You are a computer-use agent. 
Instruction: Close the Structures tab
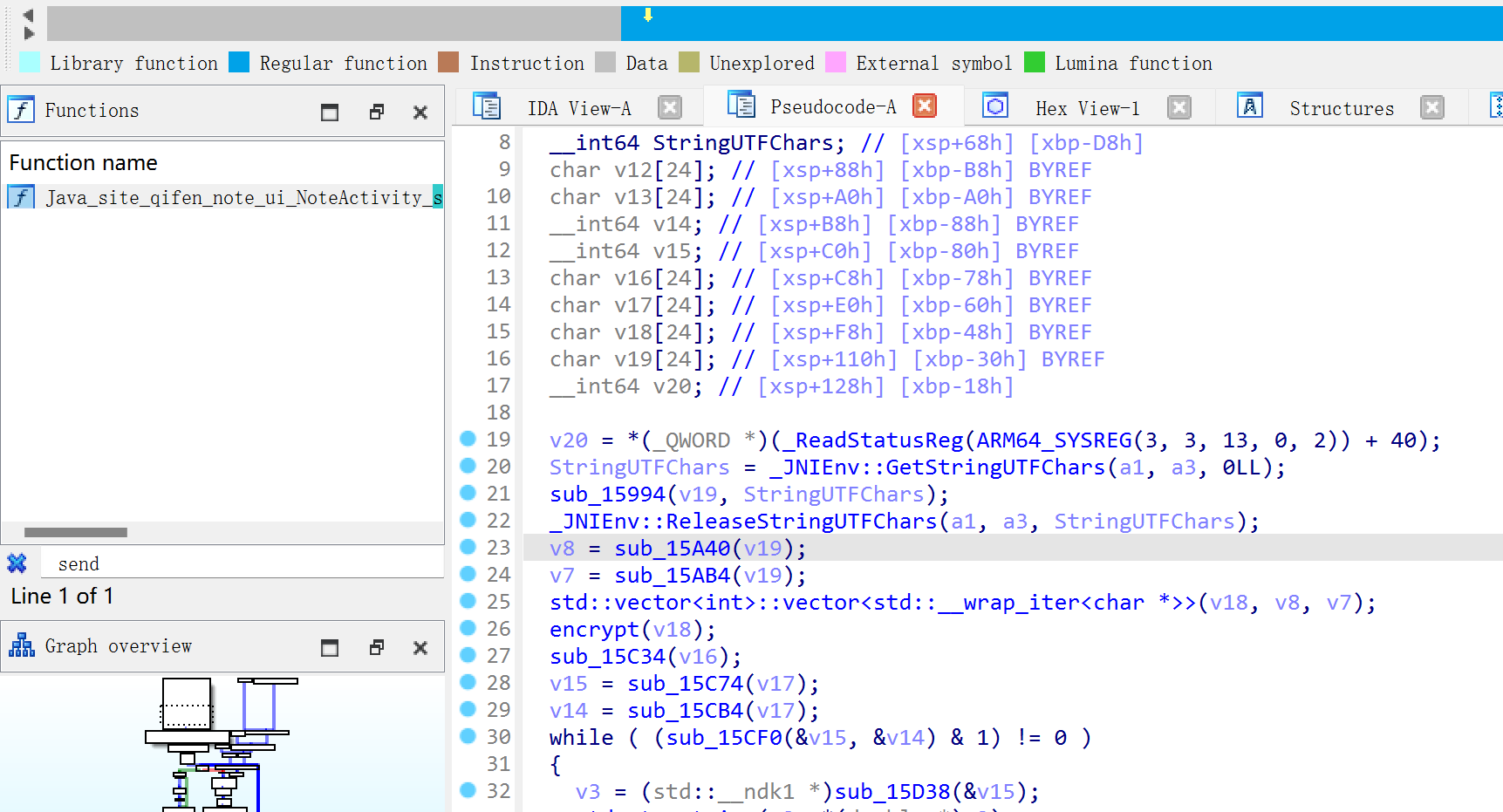(x=1432, y=107)
